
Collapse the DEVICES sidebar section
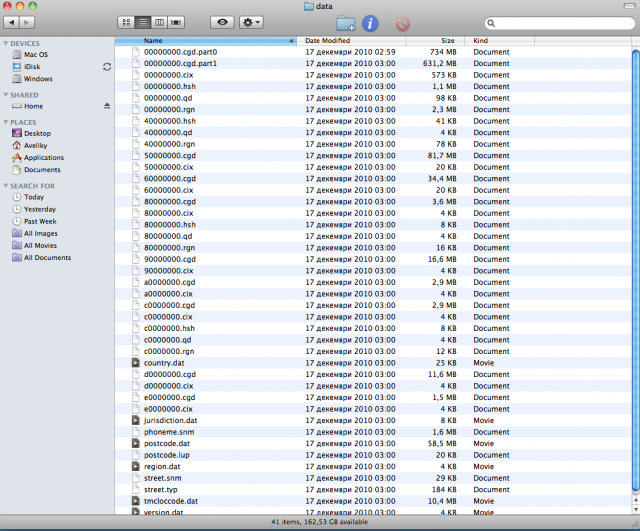[5, 43]
